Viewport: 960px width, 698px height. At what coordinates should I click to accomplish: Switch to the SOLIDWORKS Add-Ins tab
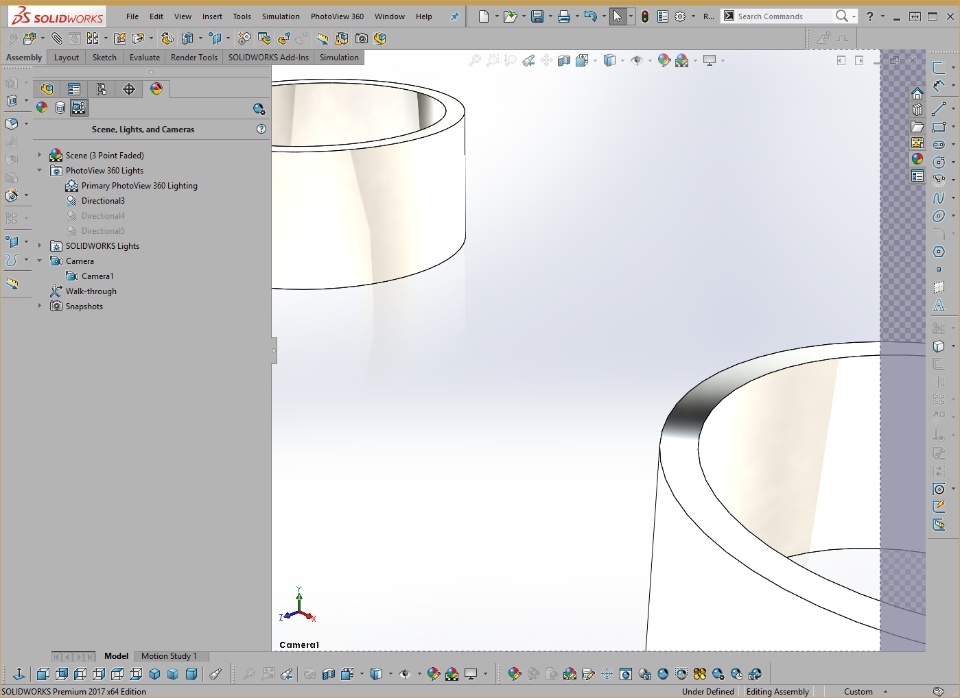coord(268,58)
